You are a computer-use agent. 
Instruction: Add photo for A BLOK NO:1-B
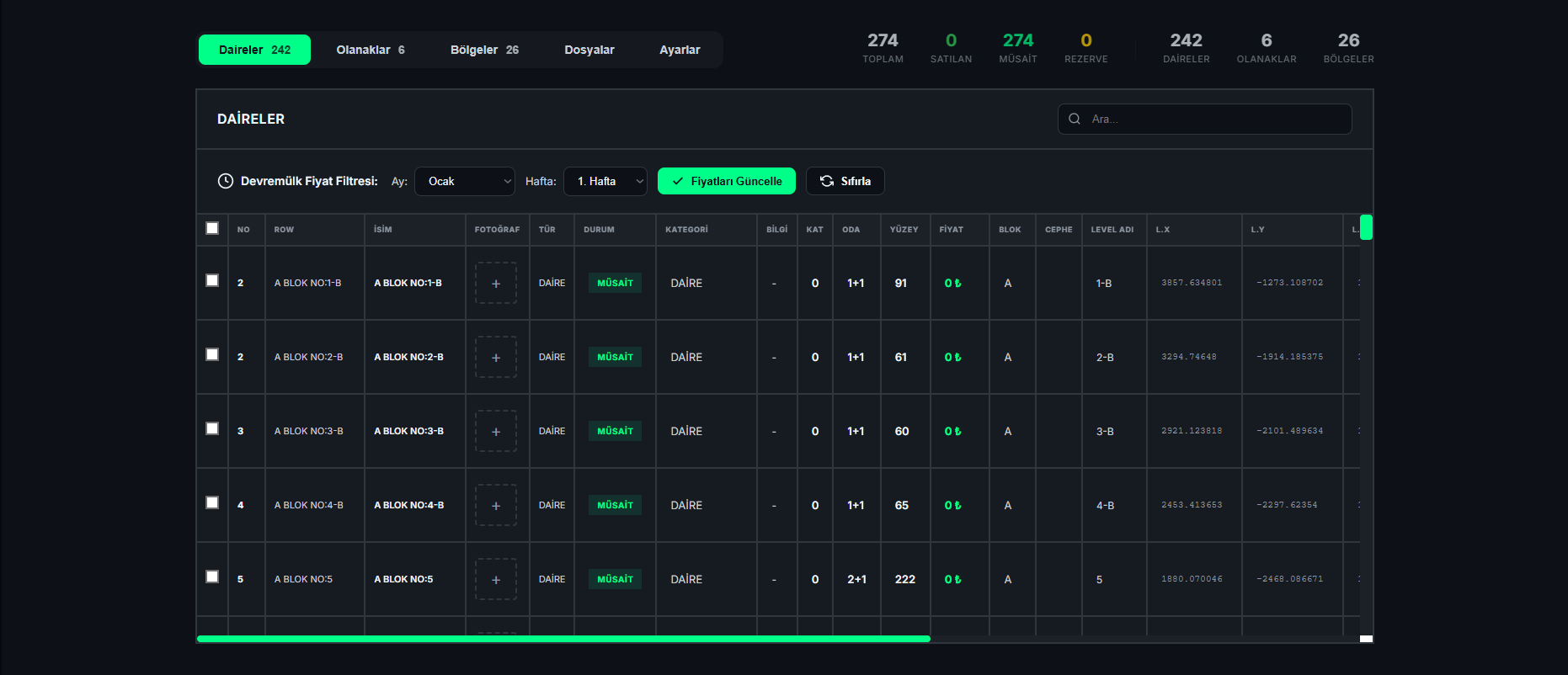click(496, 284)
